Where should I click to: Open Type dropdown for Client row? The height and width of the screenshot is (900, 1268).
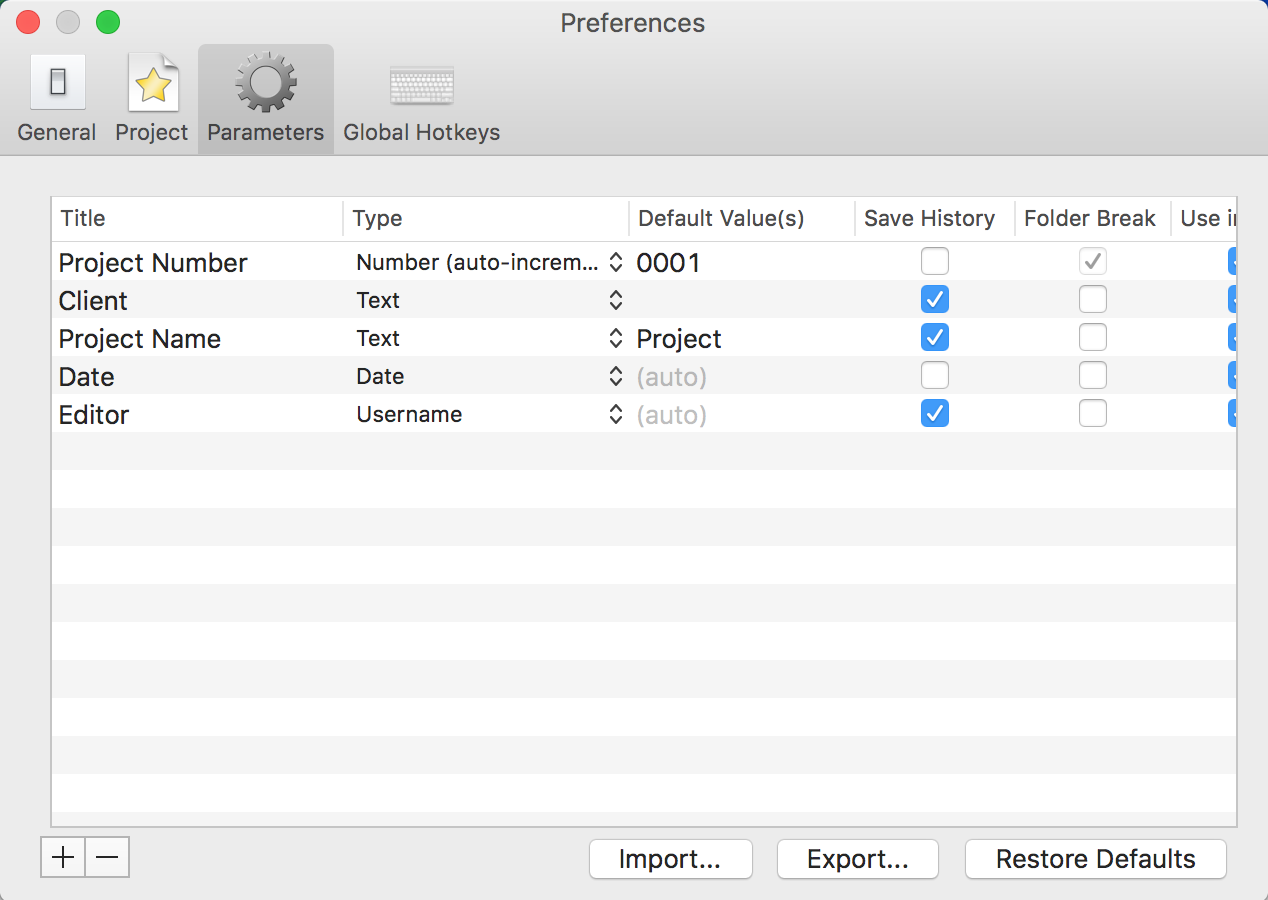click(490, 301)
